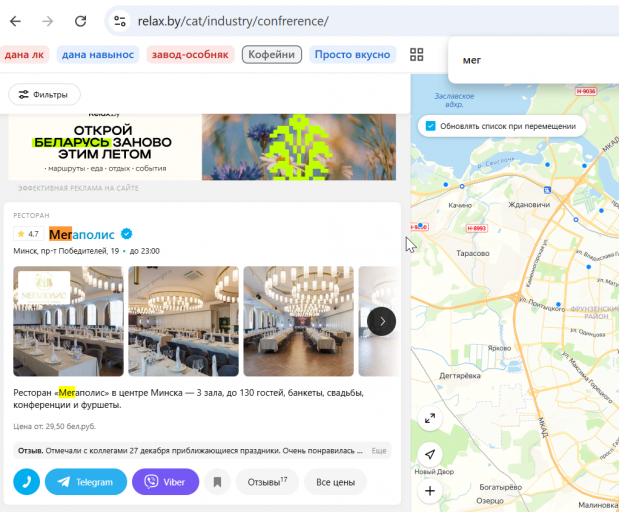Open the Мегаполис restaurant title

(82, 234)
